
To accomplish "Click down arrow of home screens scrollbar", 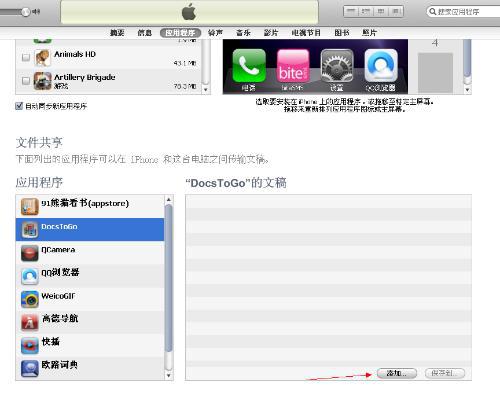I will tap(467, 89).
